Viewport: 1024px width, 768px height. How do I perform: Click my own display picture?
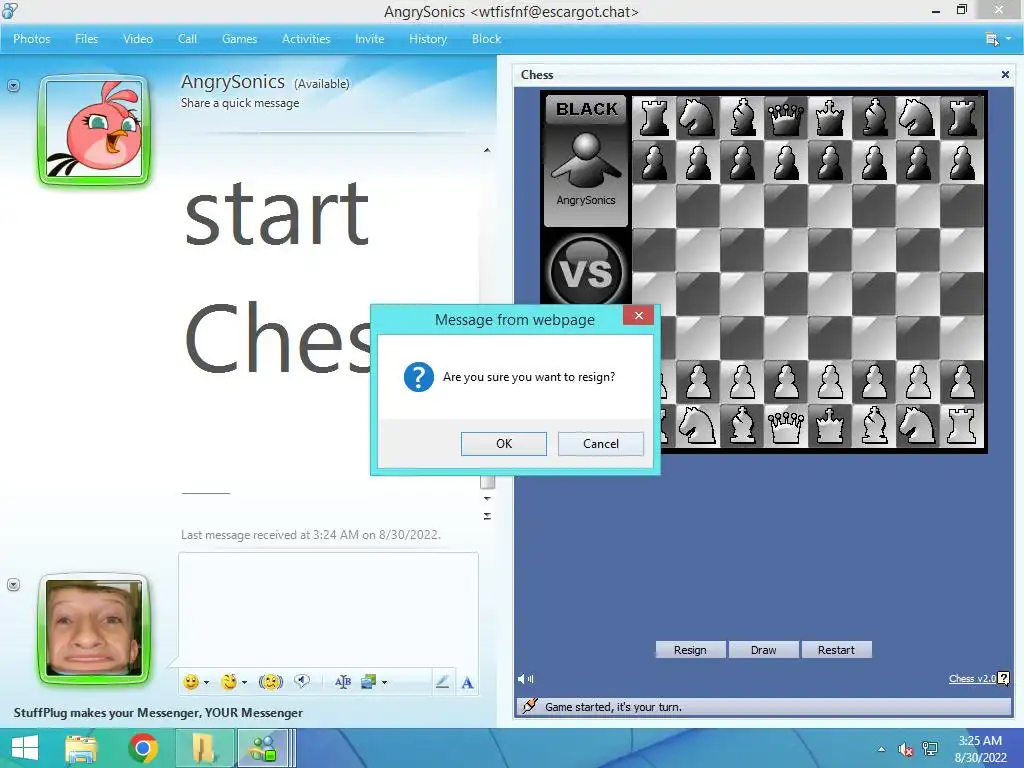click(x=95, y=628)
